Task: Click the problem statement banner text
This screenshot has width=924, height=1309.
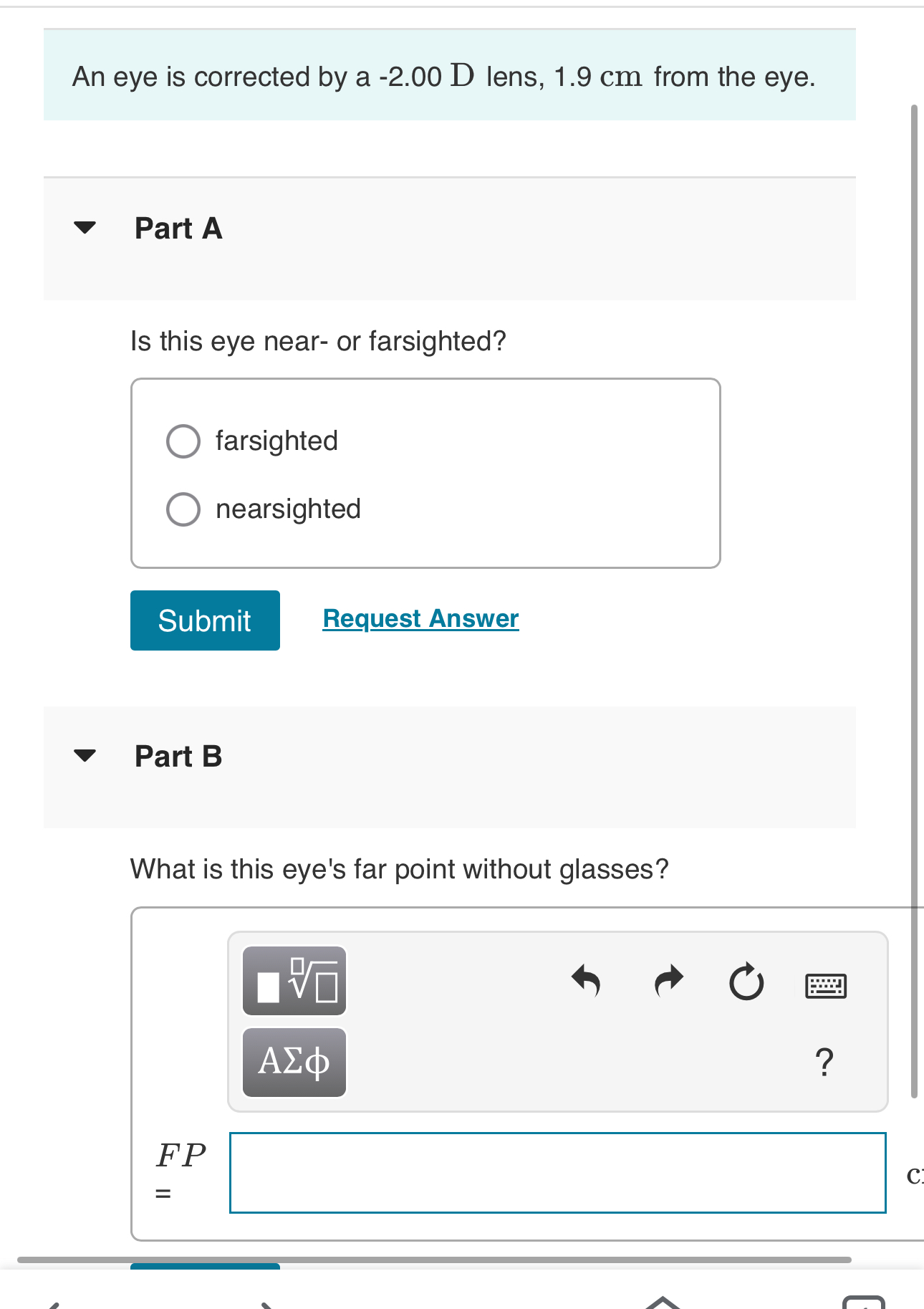Action: (443, 75)
